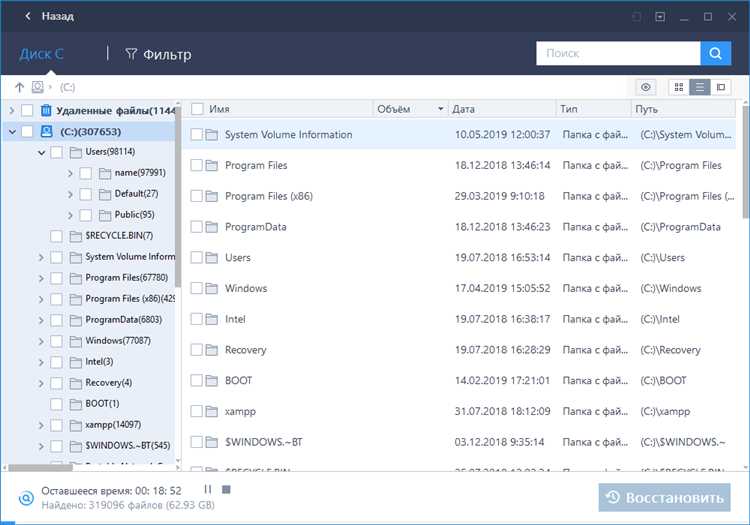Expand the Default(27) folder node
Screen dimensions: 750x525
point(70,194)
